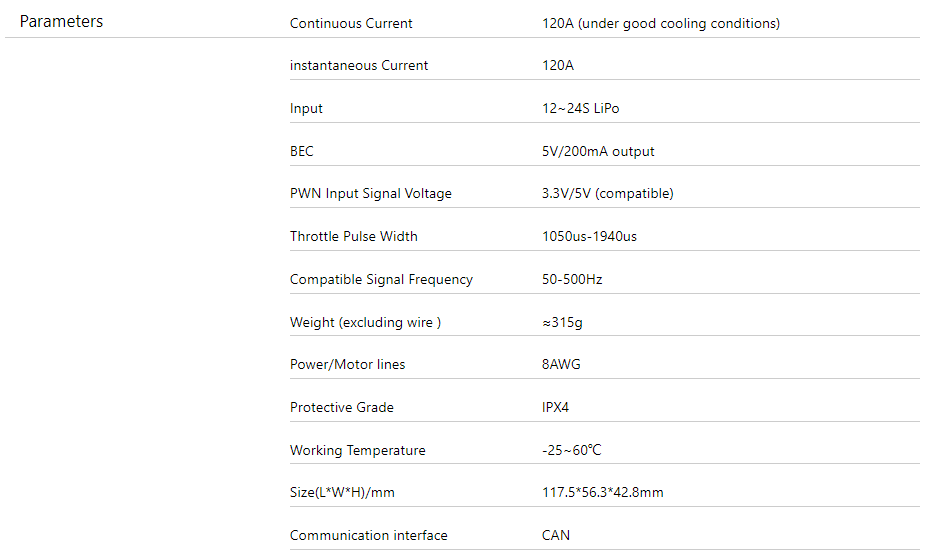
Task: Click the 3.3V/5V (compatible) value
Action: (x=608, y=194)
